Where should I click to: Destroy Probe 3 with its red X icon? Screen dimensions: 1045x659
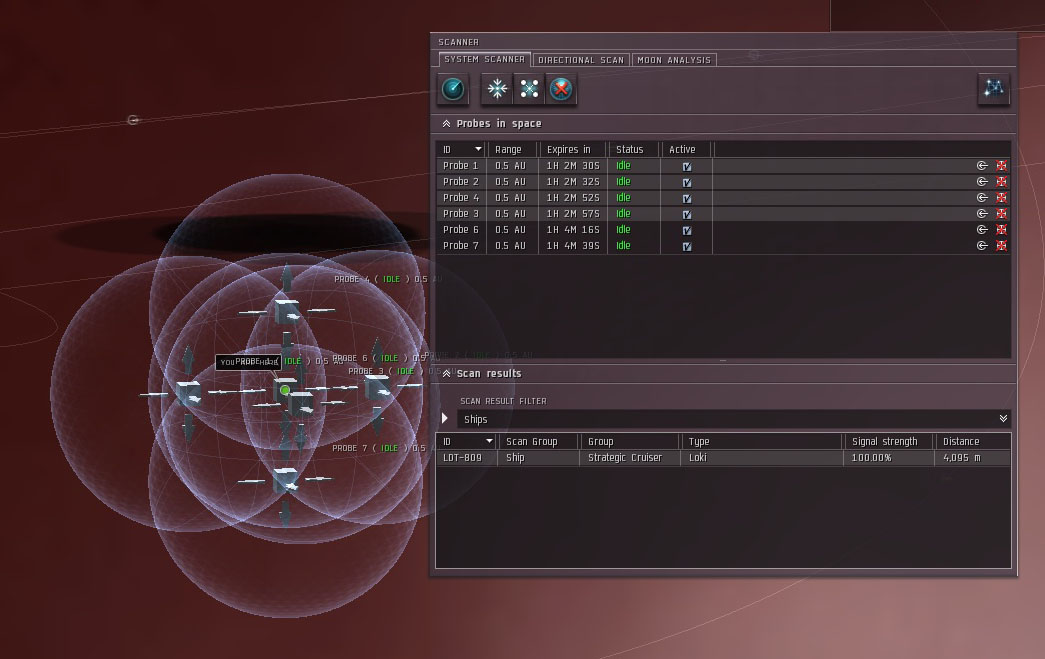[1001, 214]
